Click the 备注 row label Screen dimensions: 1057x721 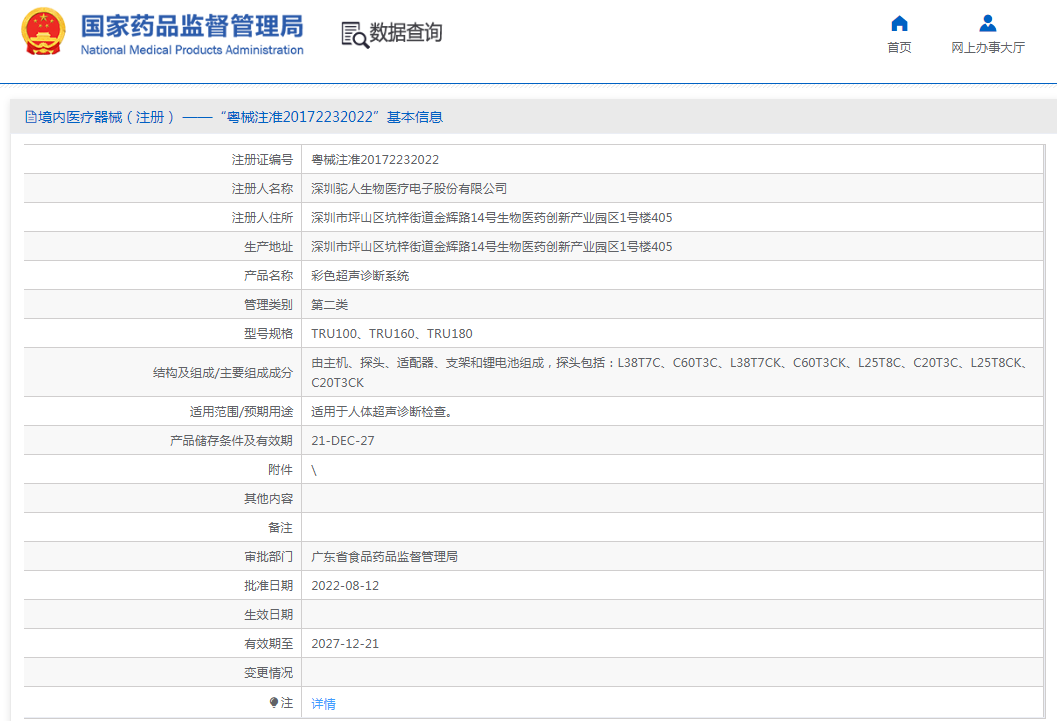tap(280, 528)
